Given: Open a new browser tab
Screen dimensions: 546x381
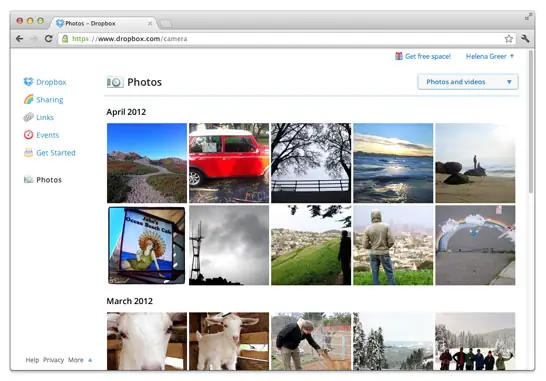Looking at the screenshot, I should (165, 24).
